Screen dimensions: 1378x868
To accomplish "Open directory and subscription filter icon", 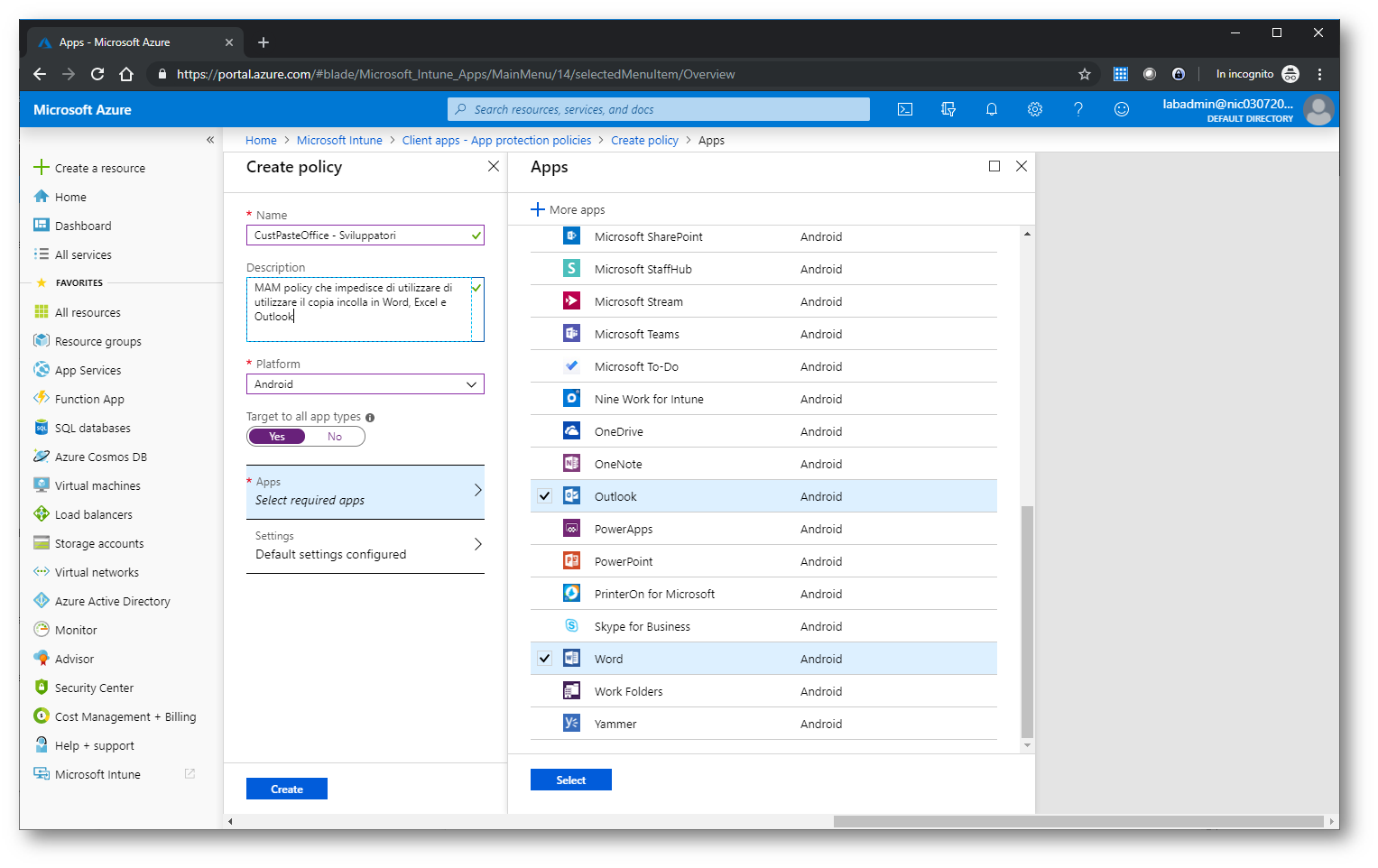I will [x=948, y=109].
